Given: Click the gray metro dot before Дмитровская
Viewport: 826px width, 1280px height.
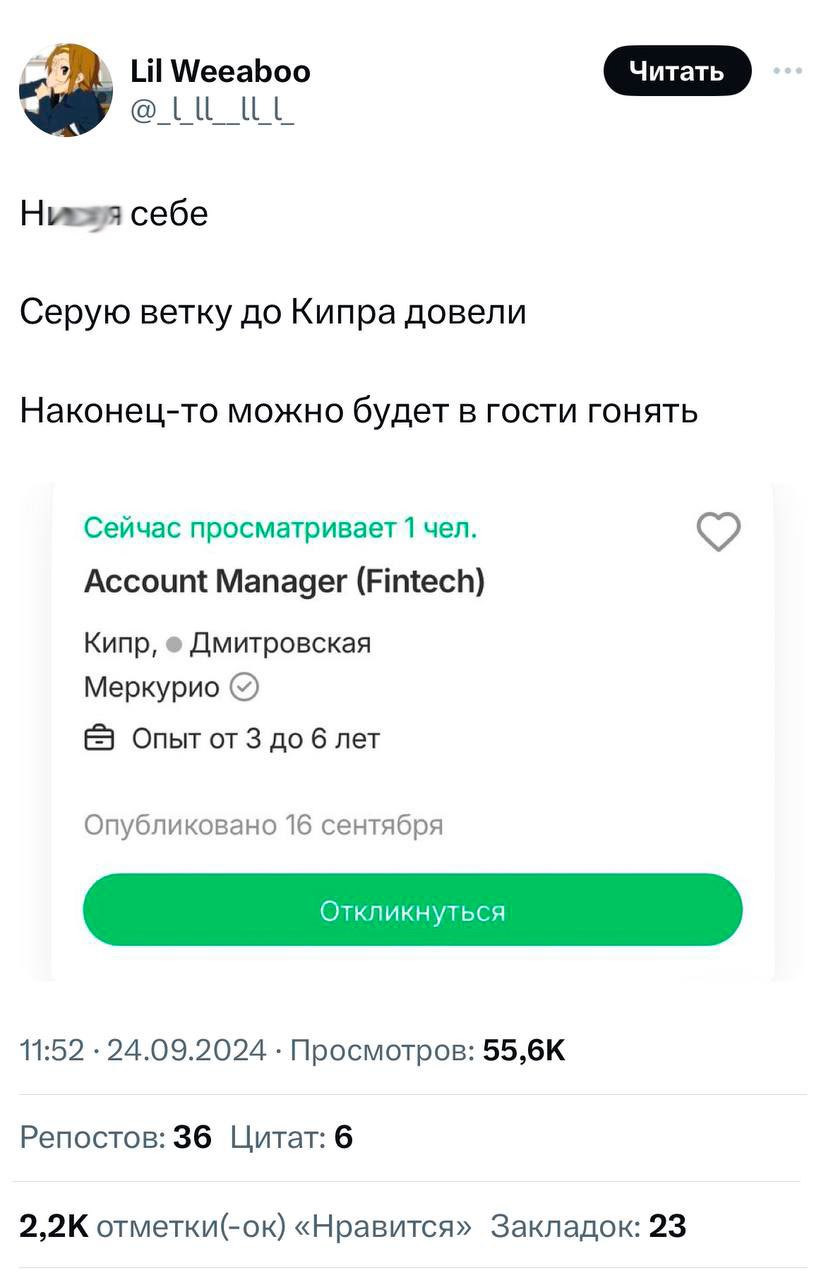Looking at the screenshot, I should coord(173,645).
